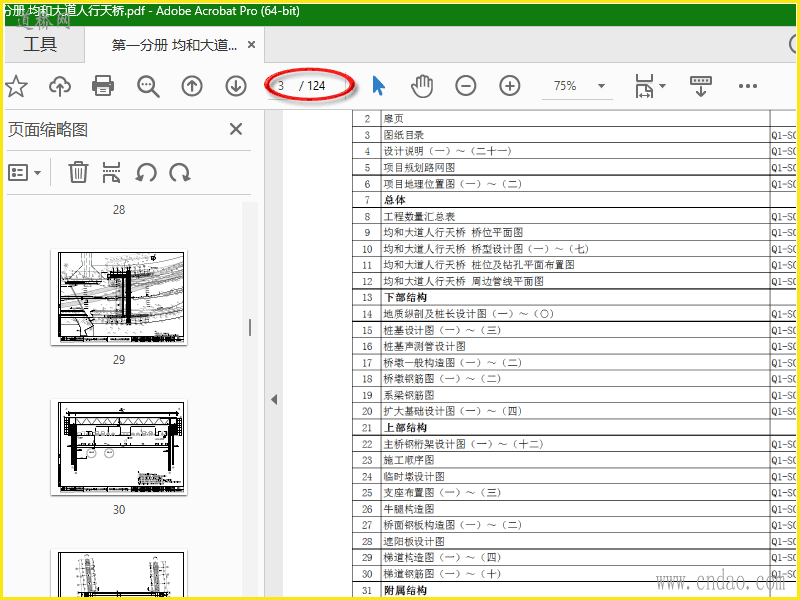The image size is (800, 600).
Task: Open thumbnail options menu icon
Action: (x=24, y=172)
